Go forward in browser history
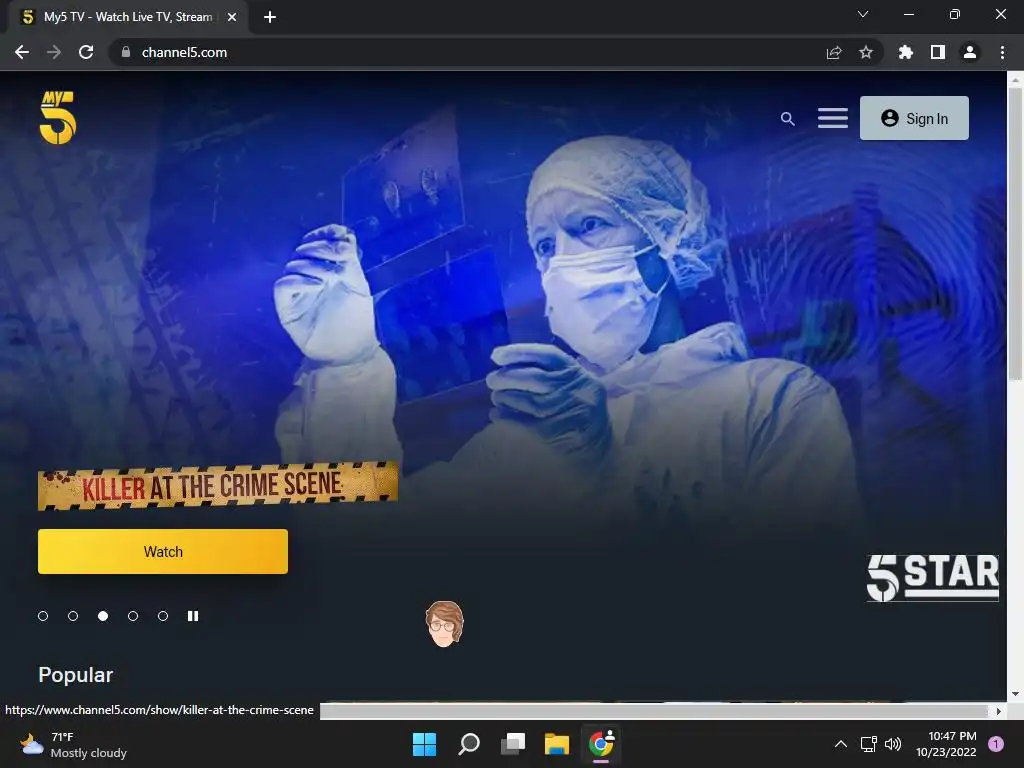 coord(54,52)
